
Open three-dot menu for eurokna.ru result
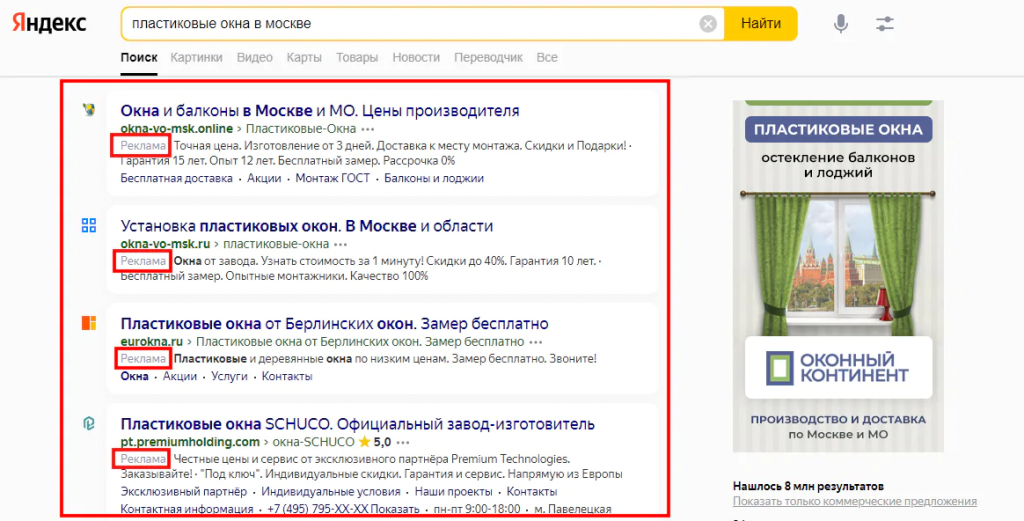click(536, 341)
